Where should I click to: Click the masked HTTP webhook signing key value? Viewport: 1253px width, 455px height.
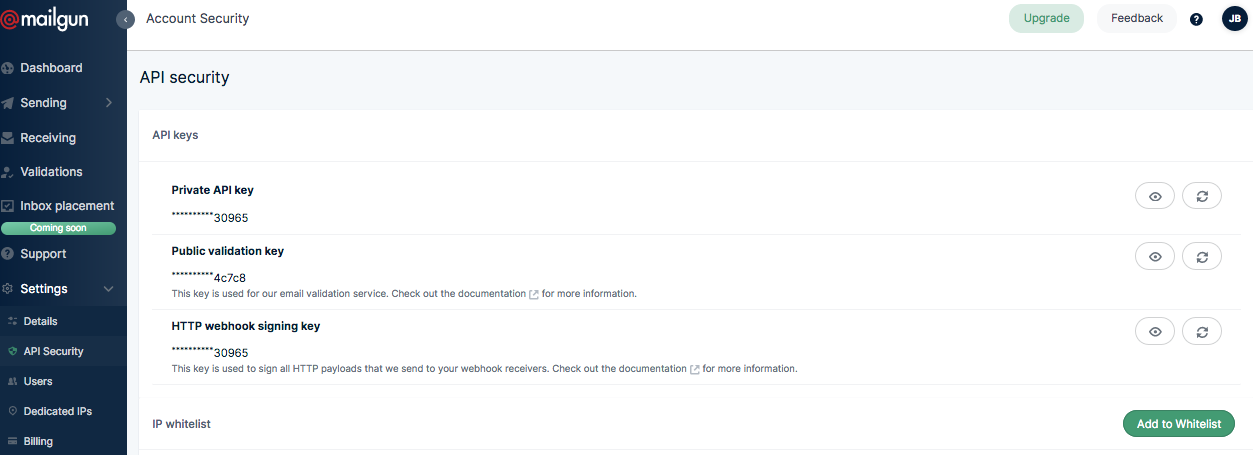(210, 353)
